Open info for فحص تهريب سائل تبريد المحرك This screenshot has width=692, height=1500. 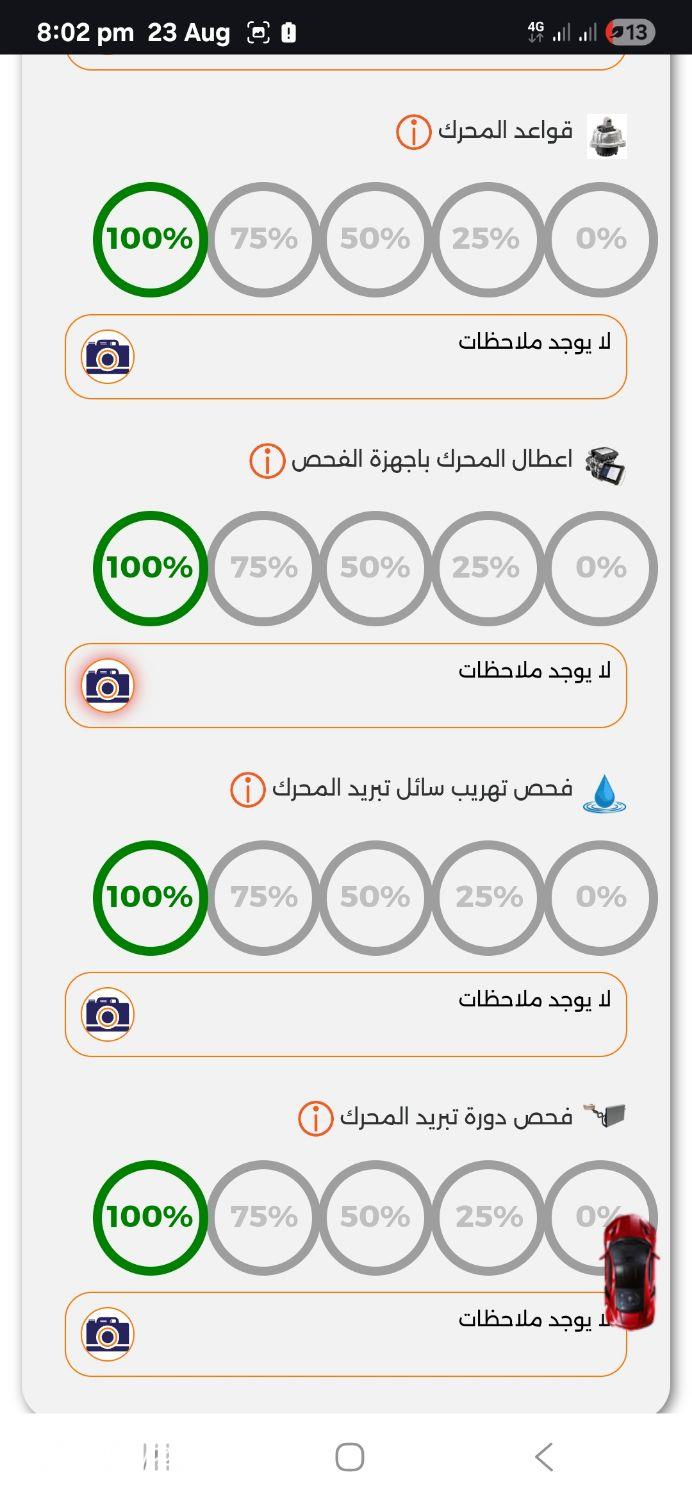click(248, 790)
